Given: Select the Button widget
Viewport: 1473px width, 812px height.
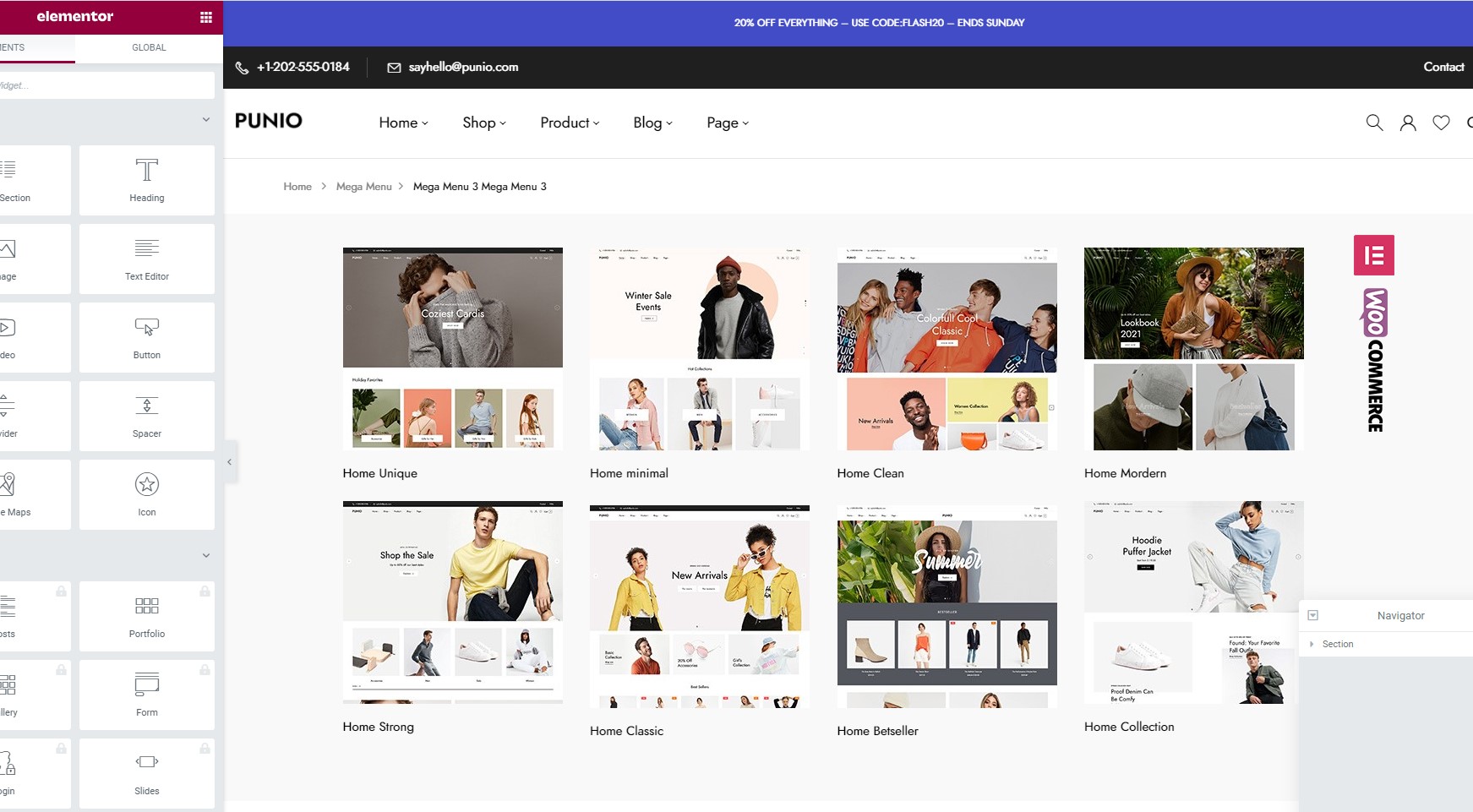Looking at the screenshot, I should click(x=147, y=337).
